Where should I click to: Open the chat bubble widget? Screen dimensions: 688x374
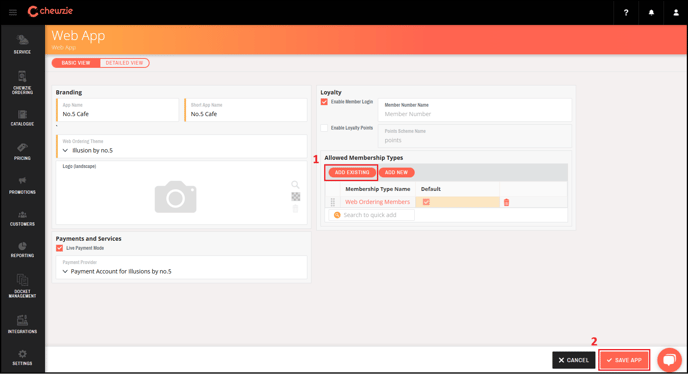point(669,360)
